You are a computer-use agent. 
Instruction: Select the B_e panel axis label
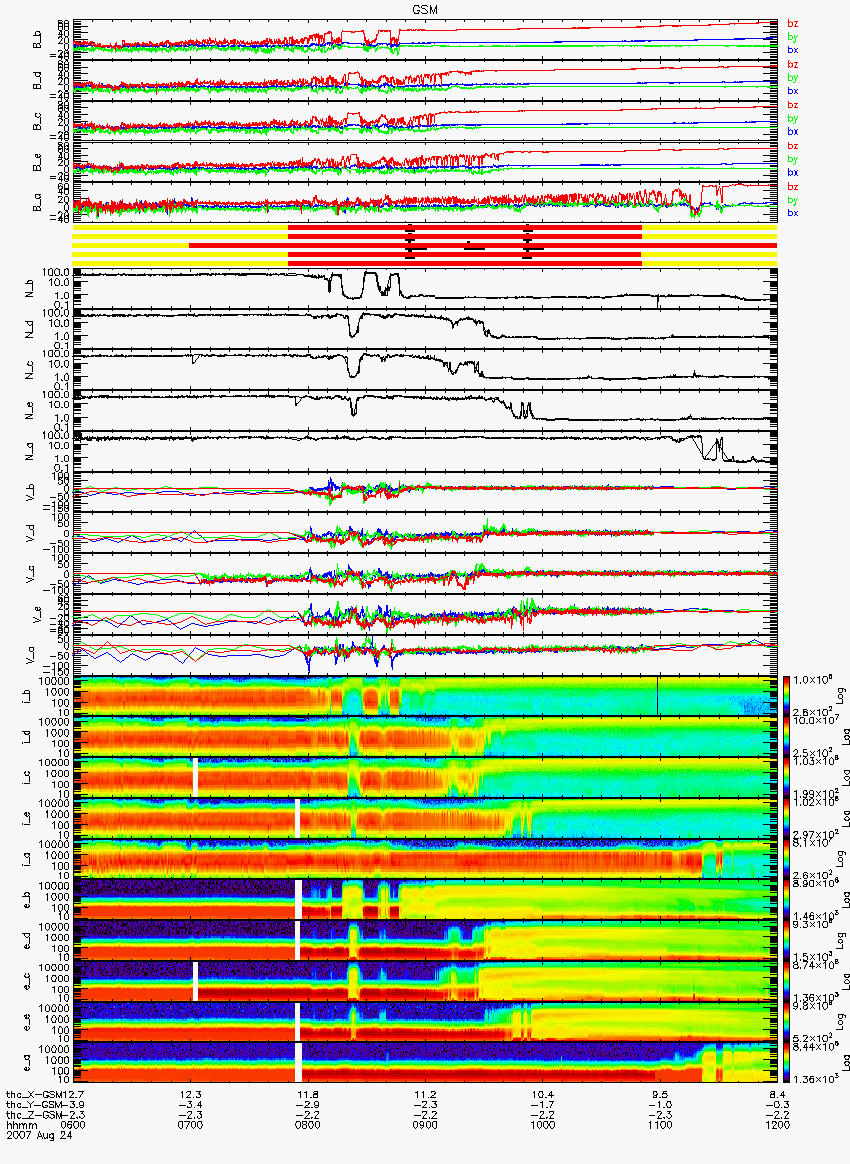[x=37, y=163]
